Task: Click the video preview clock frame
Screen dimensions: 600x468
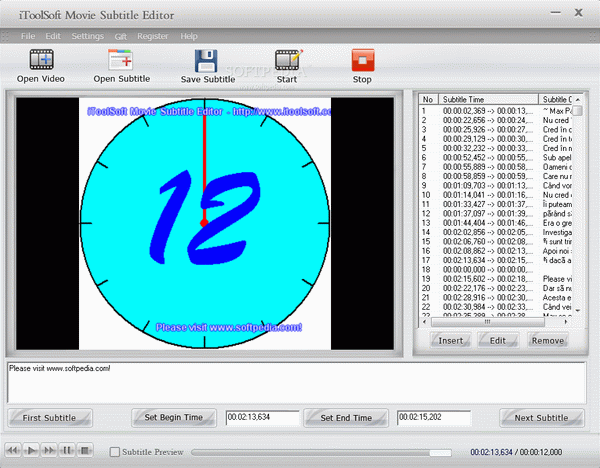Action: [x=205, y=223]
